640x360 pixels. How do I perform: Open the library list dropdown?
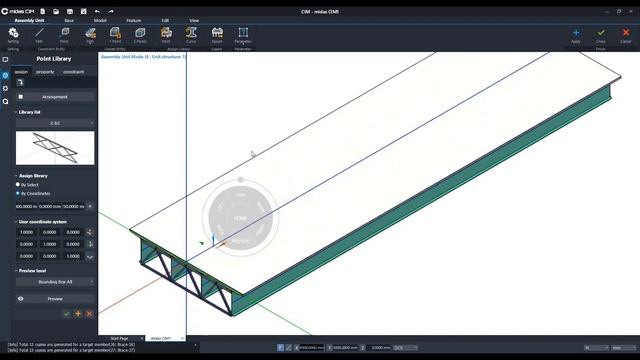click(55, 123)
